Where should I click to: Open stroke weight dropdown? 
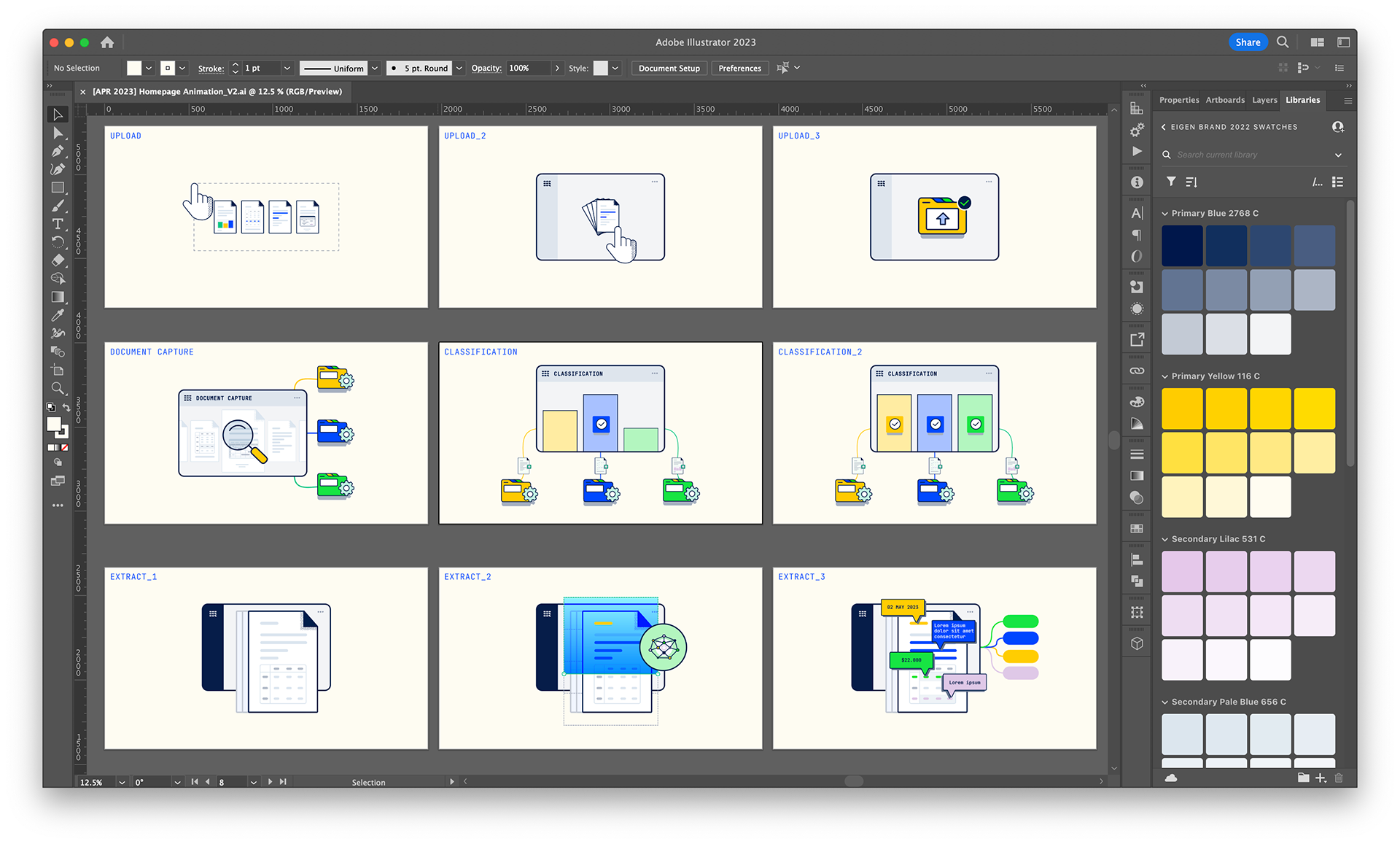287,68
